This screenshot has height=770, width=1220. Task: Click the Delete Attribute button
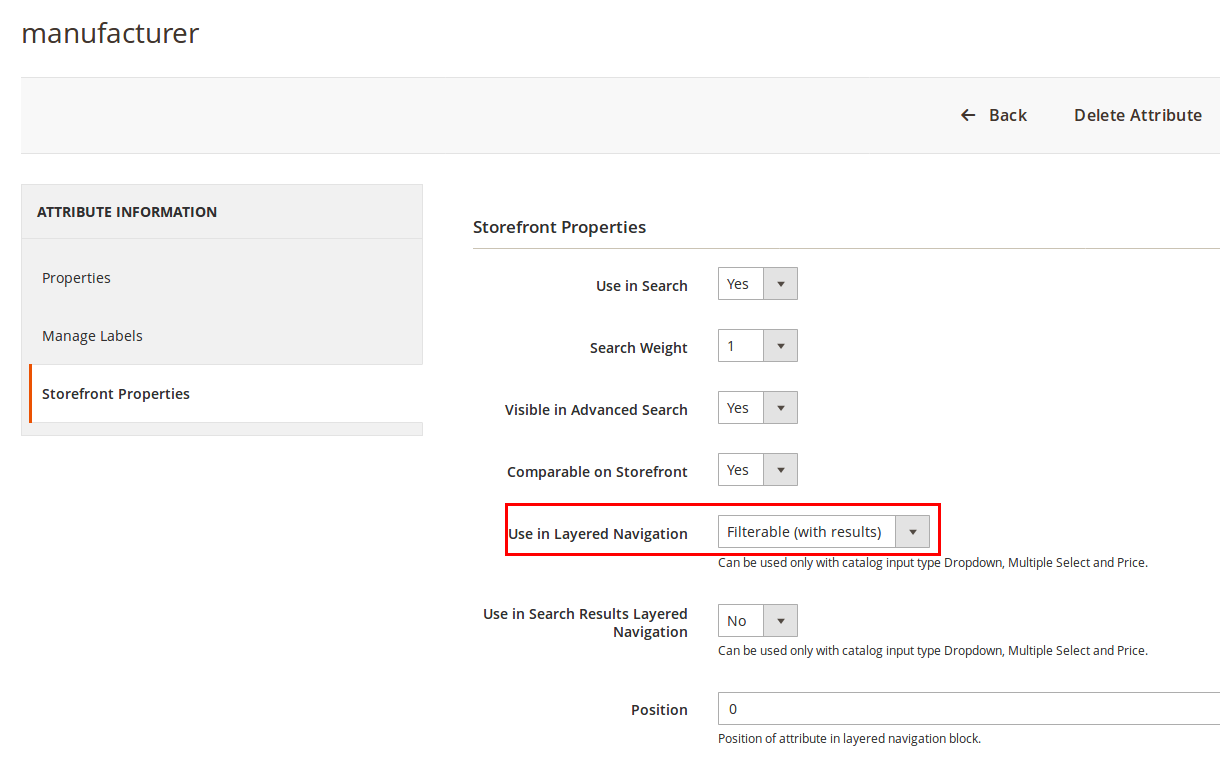[x=1137, y=115]
